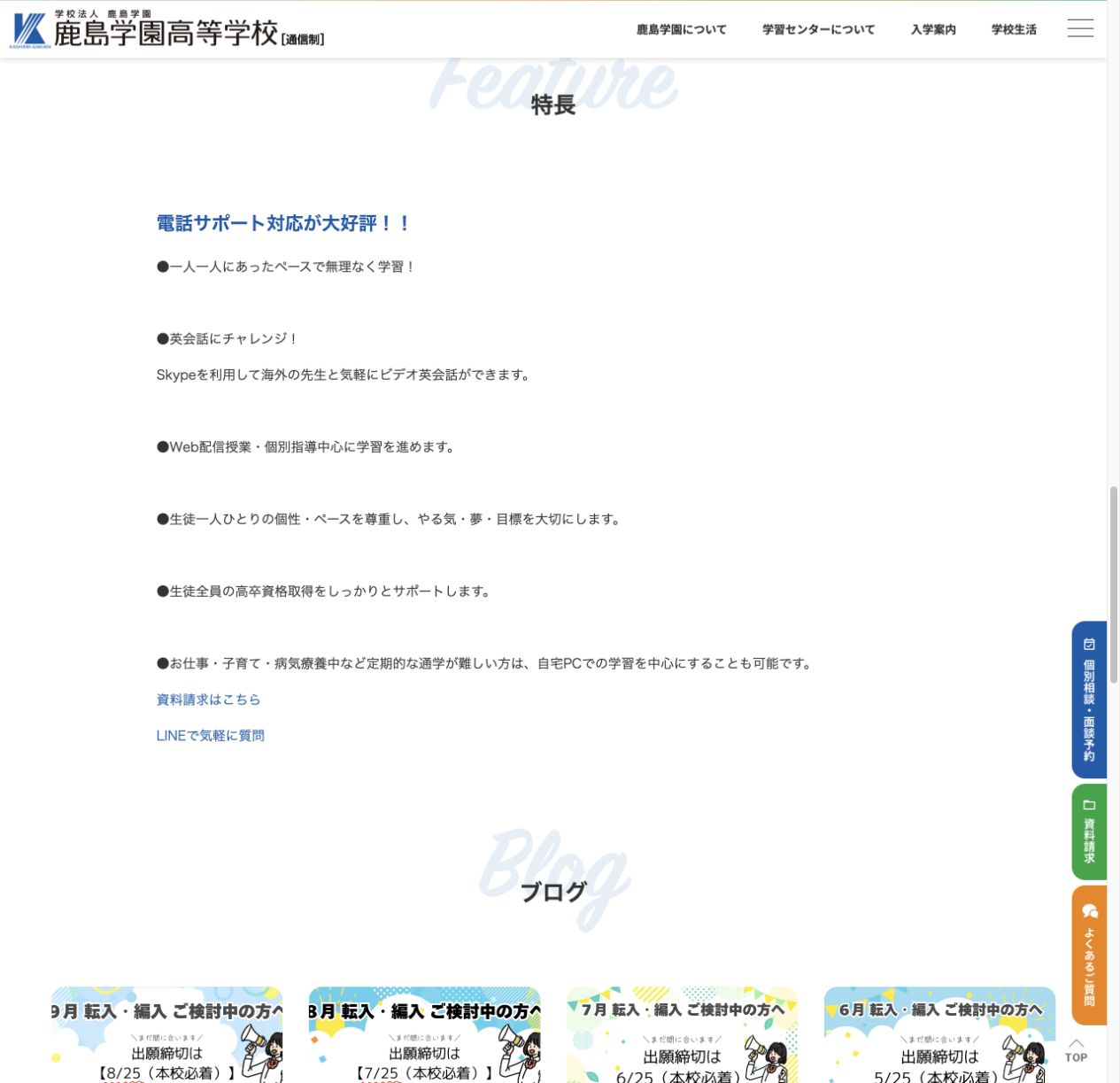Open the hamburger menu icon
This screenshot has width=1120, height=1083.
tap(1080, 28)
